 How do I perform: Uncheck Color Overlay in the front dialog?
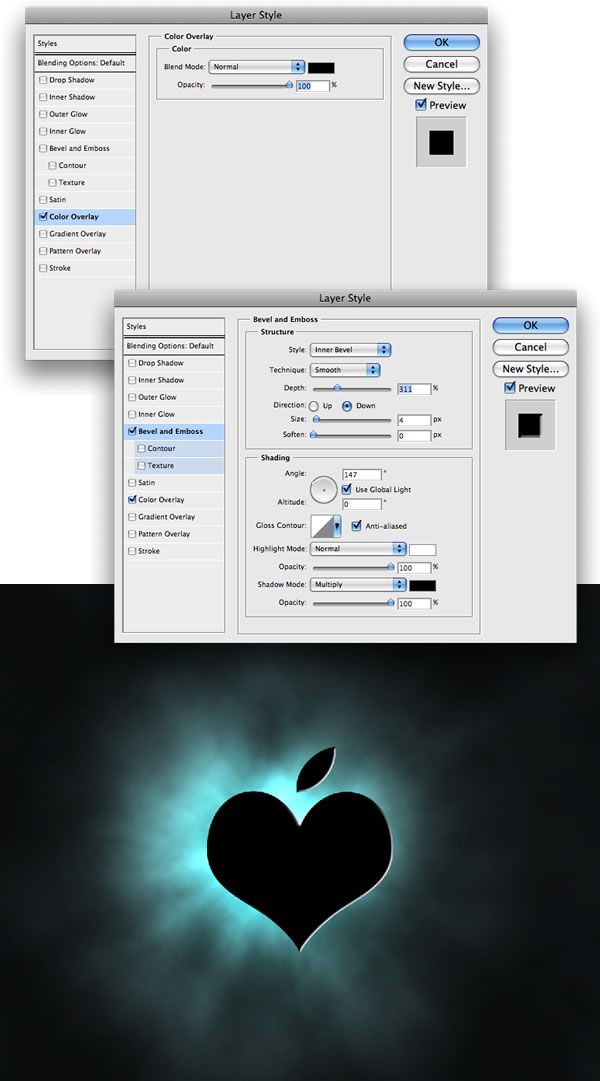pos(132,500)
